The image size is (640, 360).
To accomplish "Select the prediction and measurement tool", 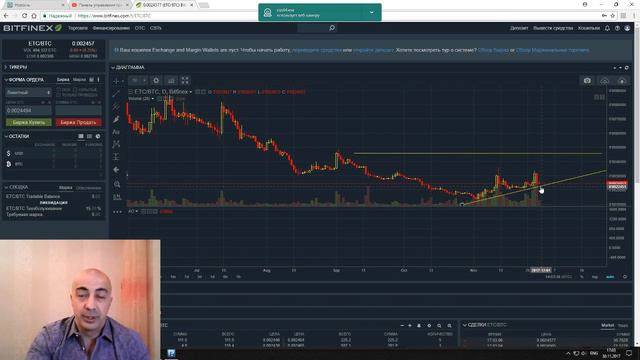I will (x=116, y=157).
